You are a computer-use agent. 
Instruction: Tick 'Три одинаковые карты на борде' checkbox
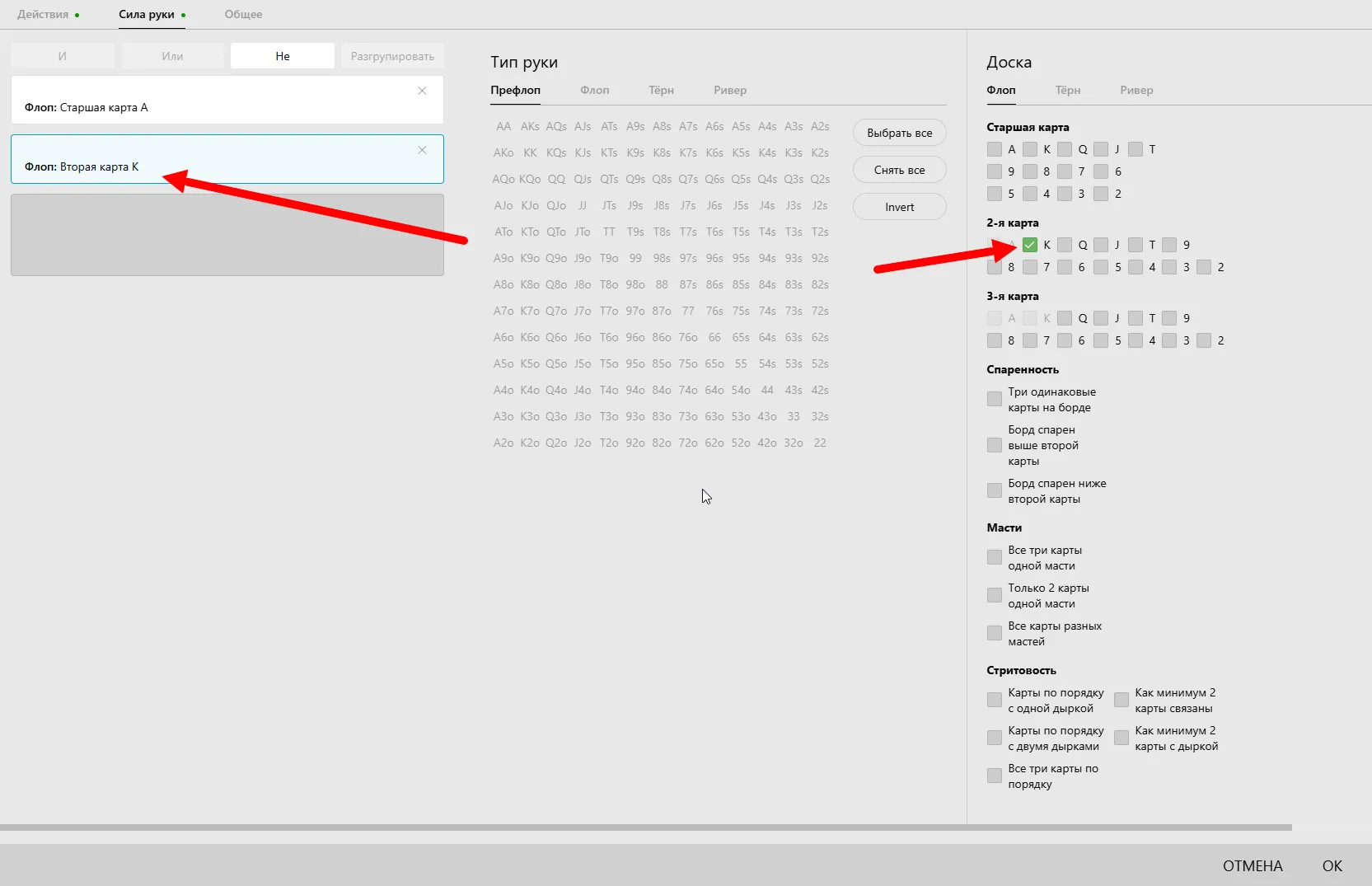click(x=995, y=400)
